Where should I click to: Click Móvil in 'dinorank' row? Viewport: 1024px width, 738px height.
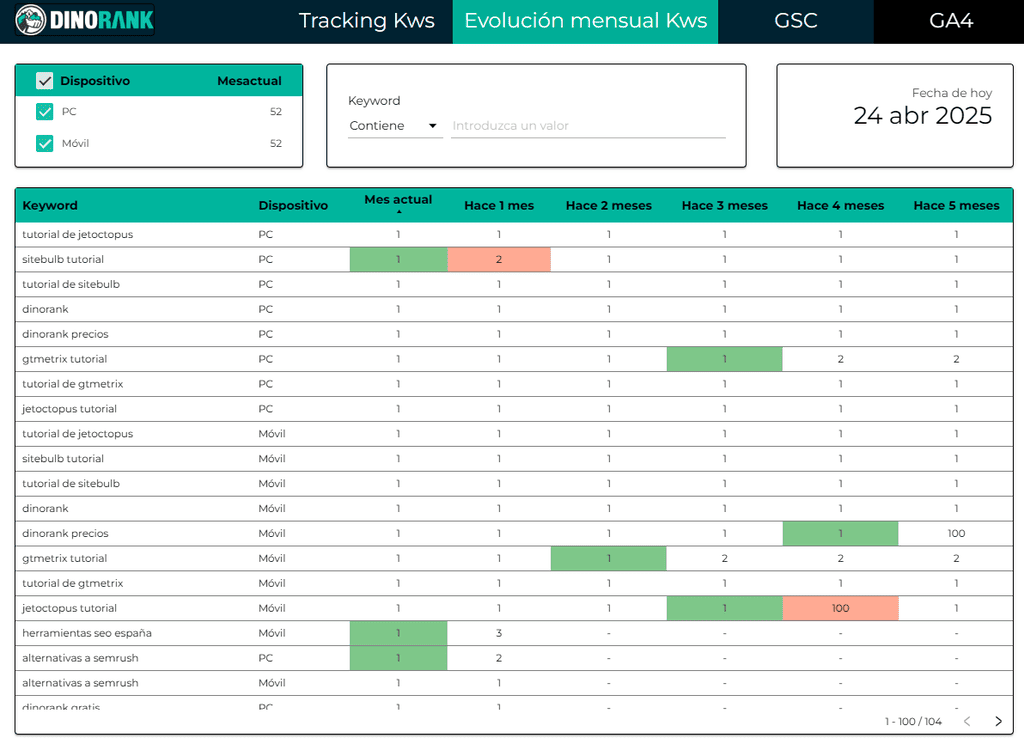click(272, 508)
